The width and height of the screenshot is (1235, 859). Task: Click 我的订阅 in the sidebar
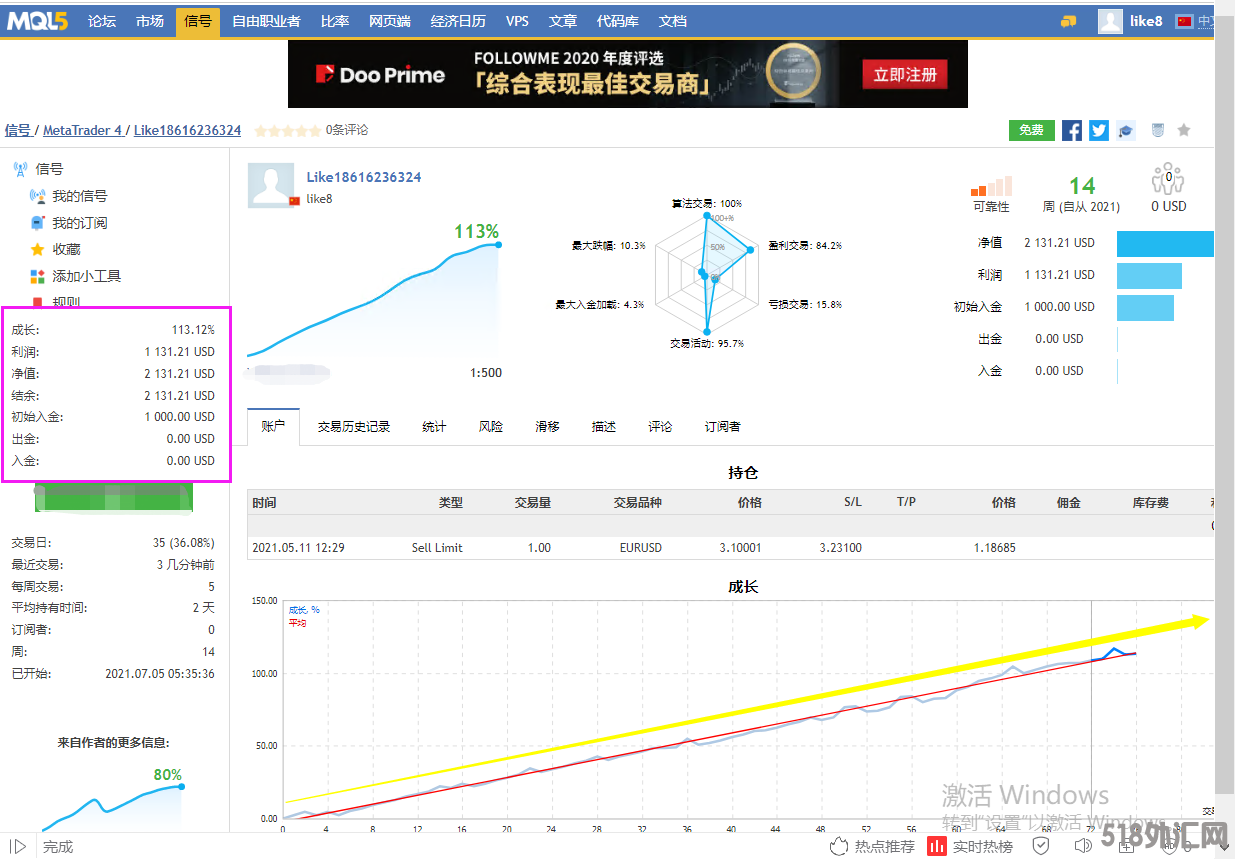coord(79,223)
